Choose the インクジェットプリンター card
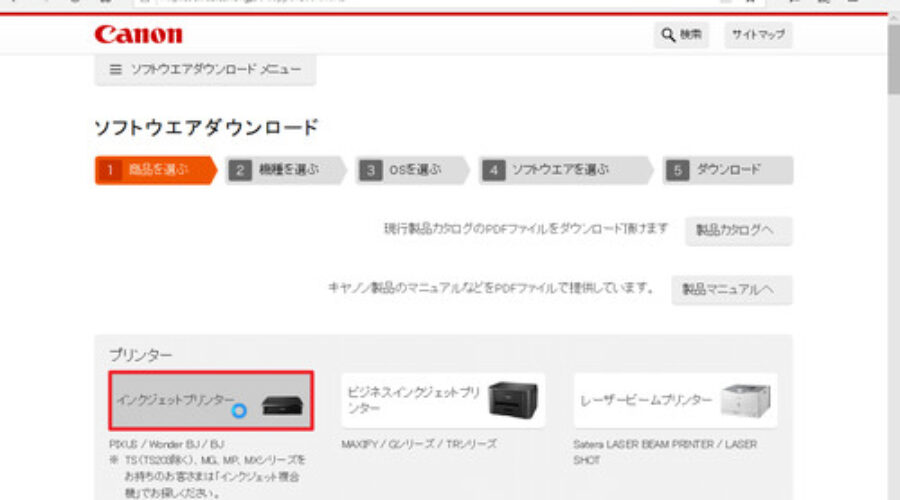Viewport: 900px width, 500px height. tap(211, 401)
